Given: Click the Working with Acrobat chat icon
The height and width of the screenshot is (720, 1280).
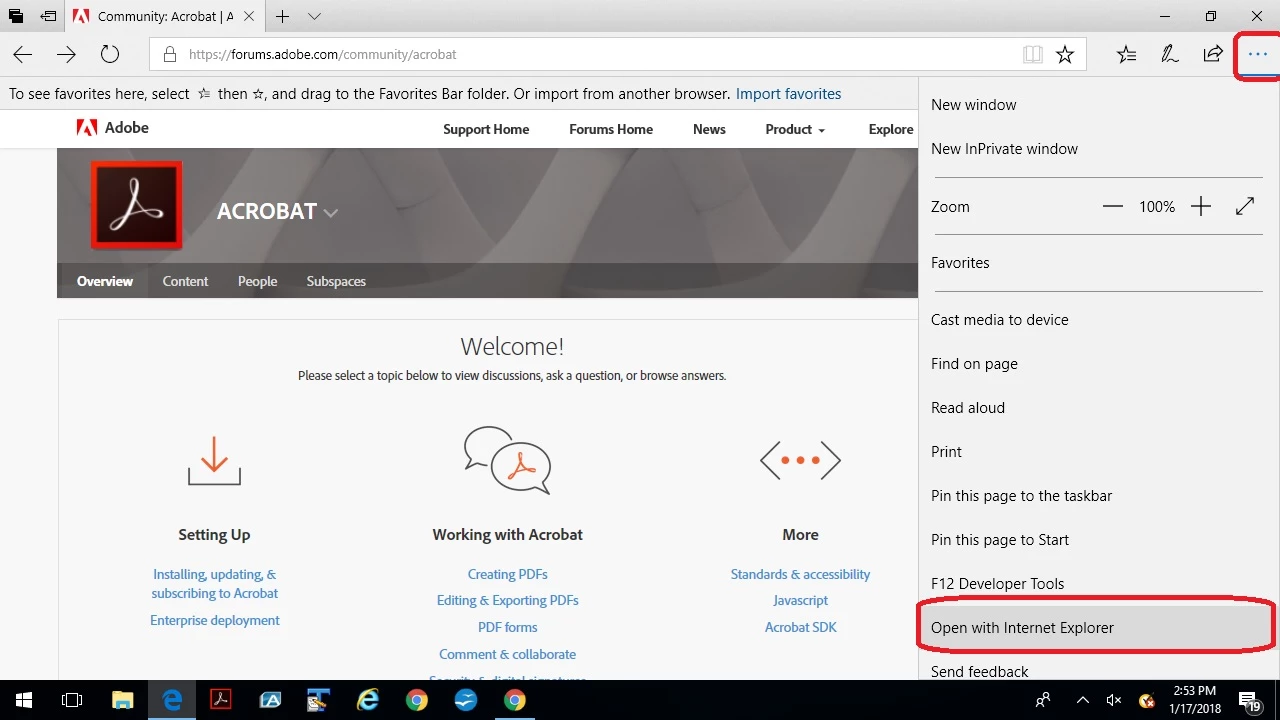Looking at the screenshot, I should (508, 460).
